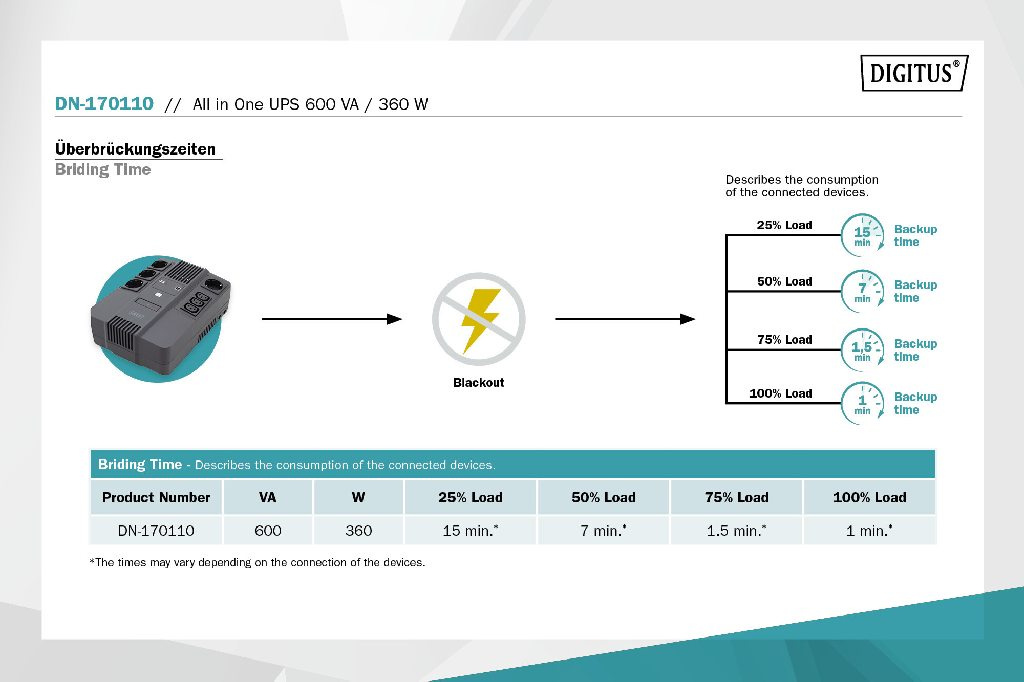Select the 50% Load column header

coord(603,497)
